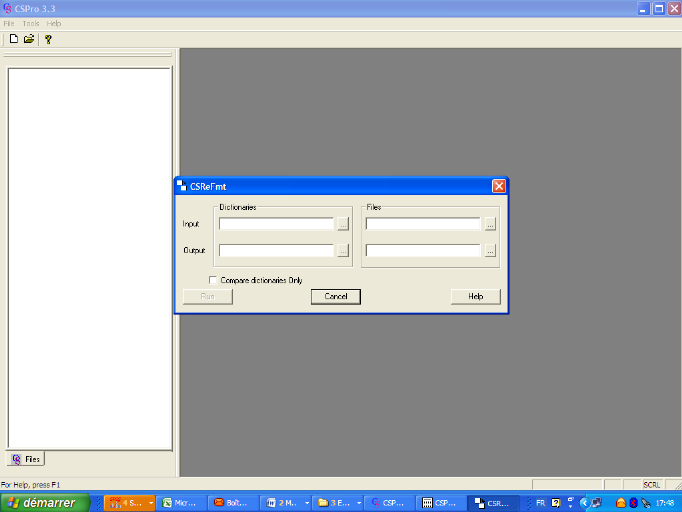Click the Open file toolbar icon
This screenshot has height=512, width=682.
click(29, 39)
